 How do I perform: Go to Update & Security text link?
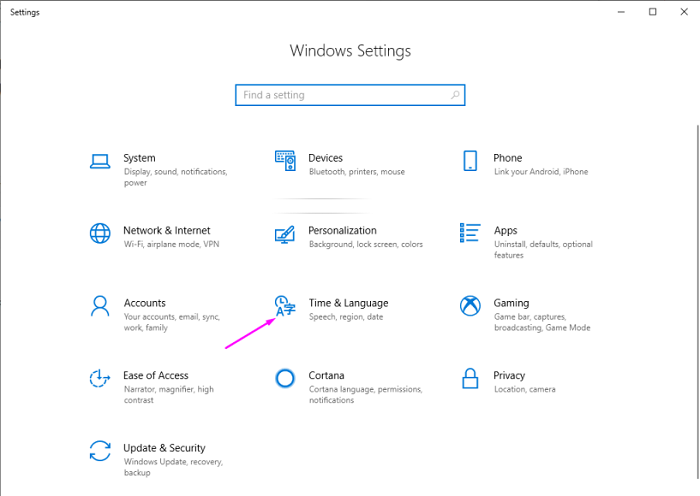(x=164, y=448)
